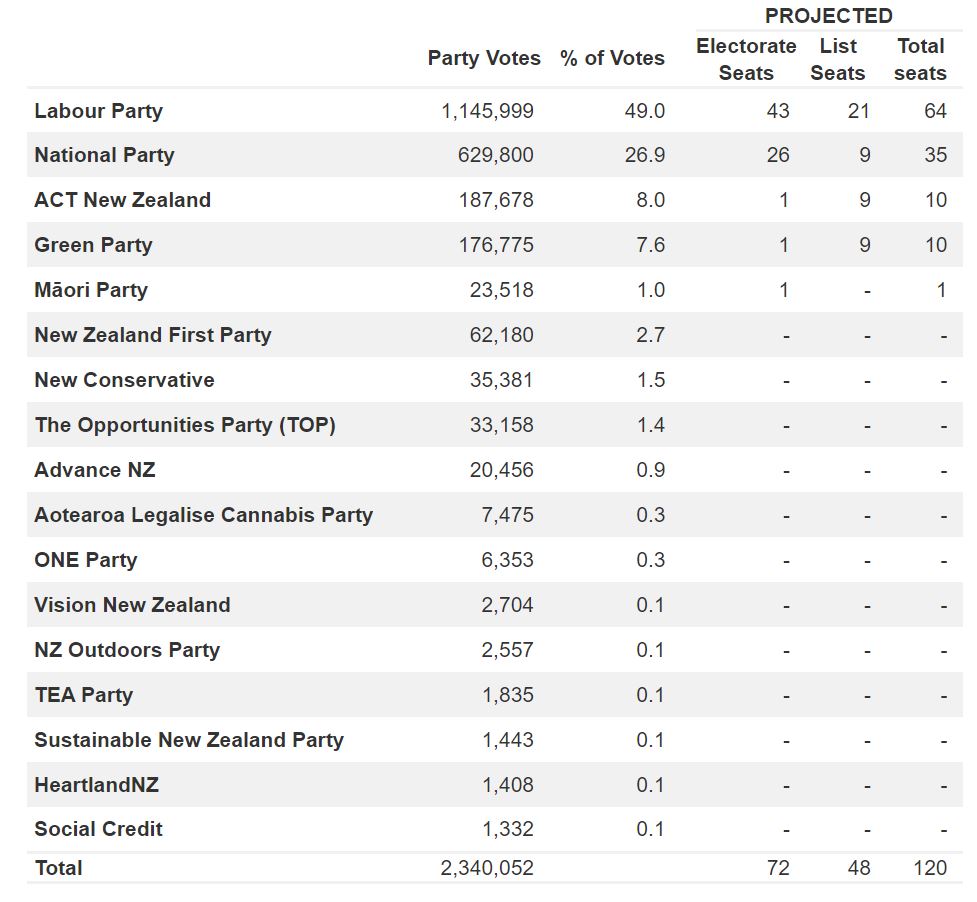
Task: Select Labour's 1,145,999 party votes cell
Action: (487, 111)
